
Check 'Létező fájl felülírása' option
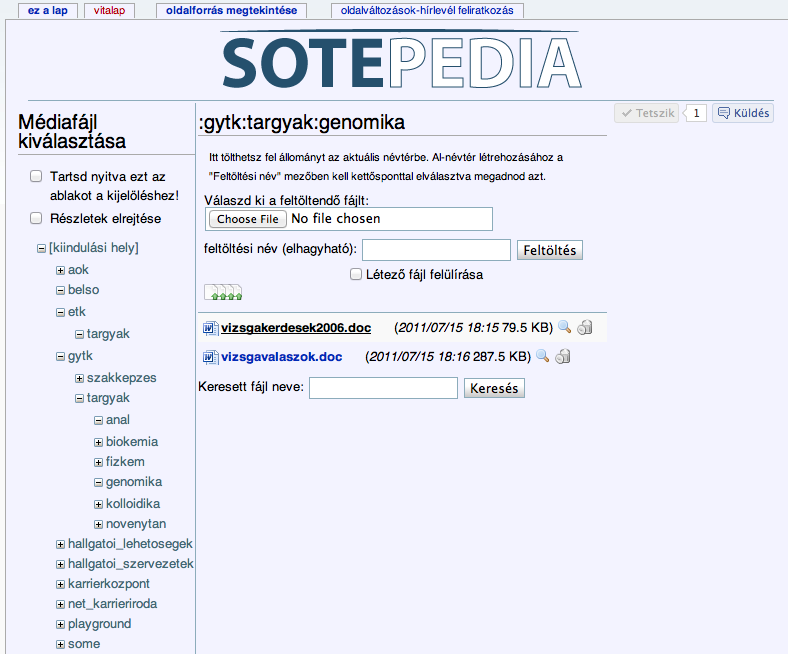coord(356,274)
